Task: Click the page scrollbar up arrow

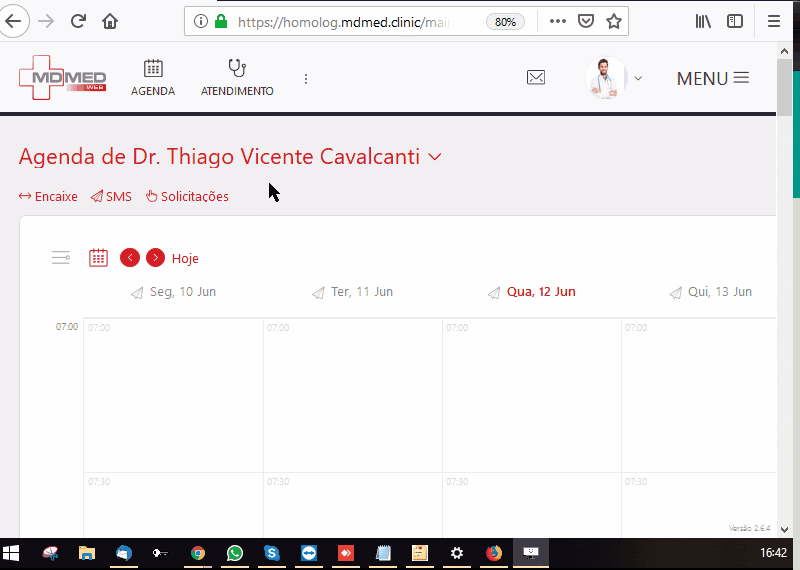Action: (x=784, y=51)
